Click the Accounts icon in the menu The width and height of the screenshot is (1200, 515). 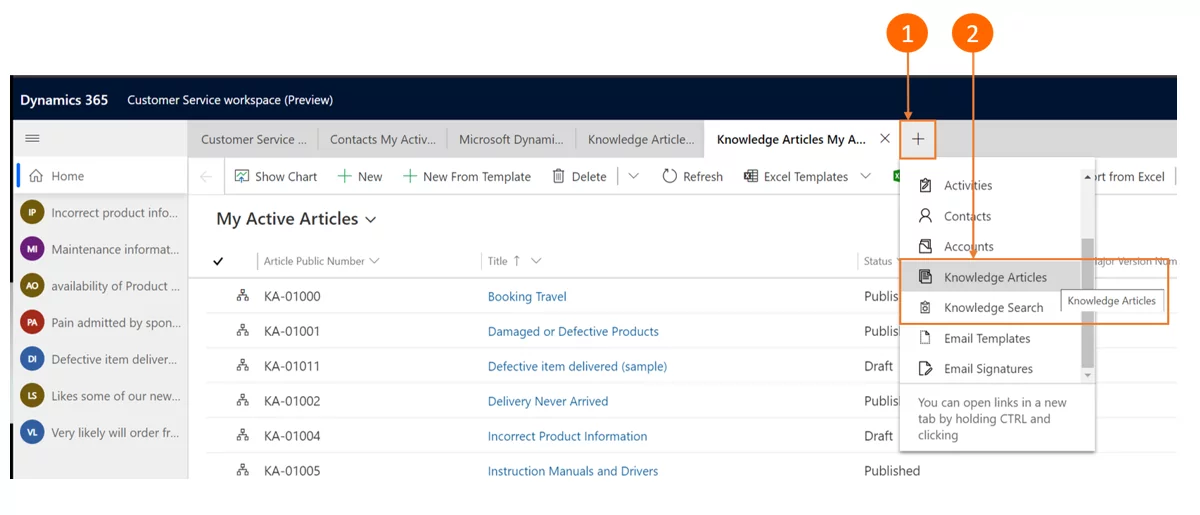point(925,246)
